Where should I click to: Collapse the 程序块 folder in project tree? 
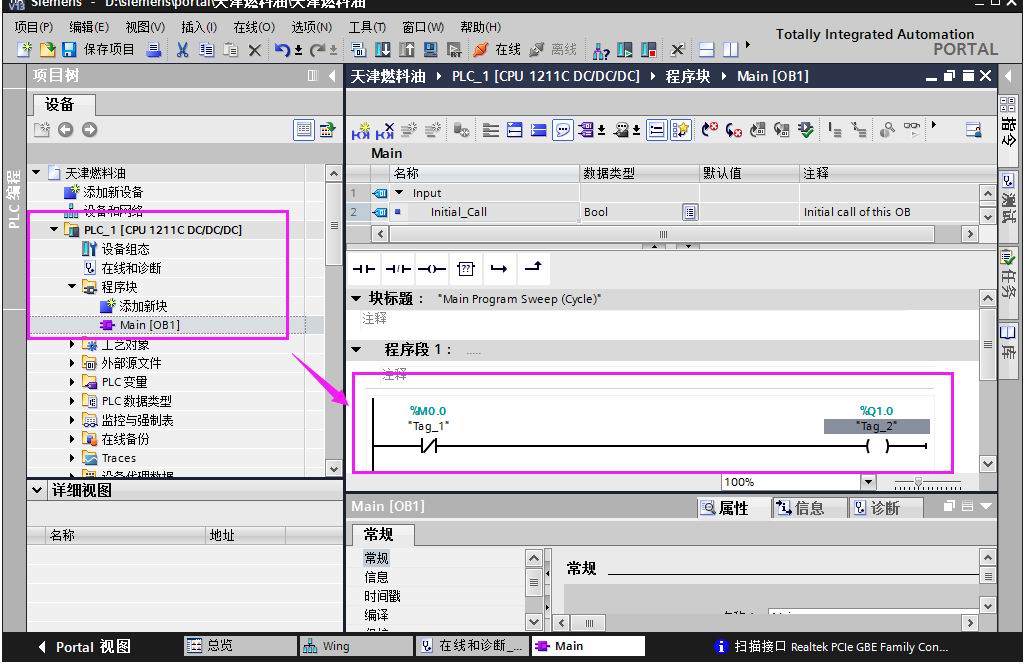click(x=73, y=287)
